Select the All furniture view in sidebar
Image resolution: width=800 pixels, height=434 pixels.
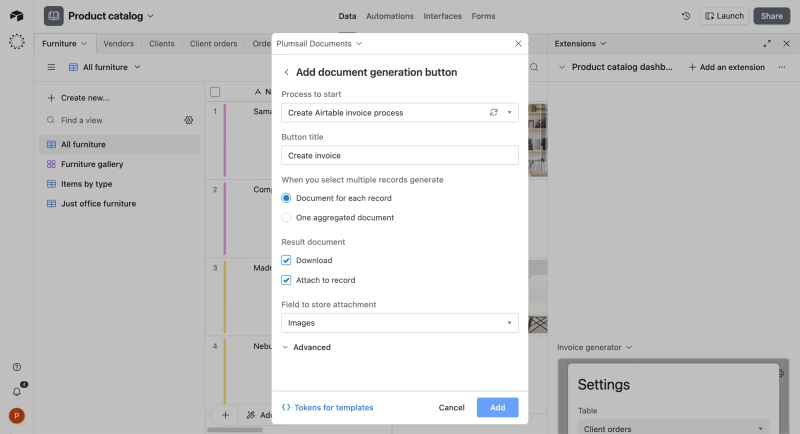point(119,144)
